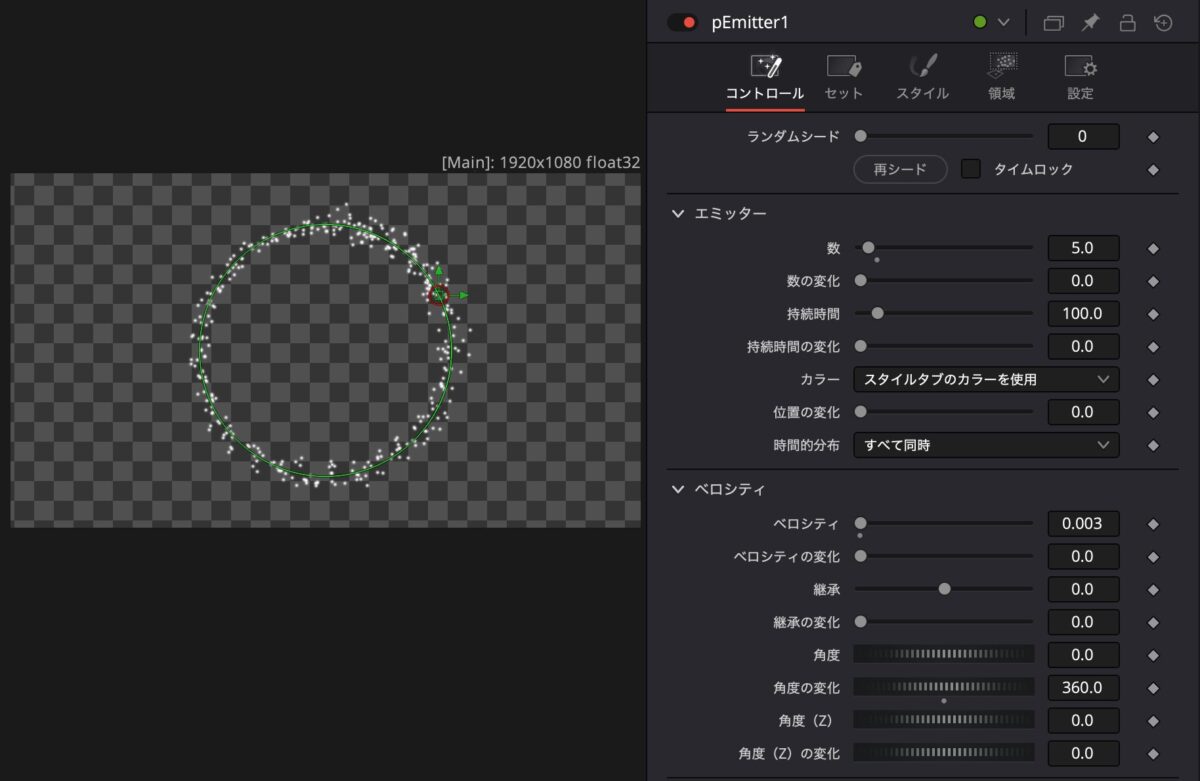Click the 再シード button
This screenshot has width=1200, height=781.
[x=900, y=169]
